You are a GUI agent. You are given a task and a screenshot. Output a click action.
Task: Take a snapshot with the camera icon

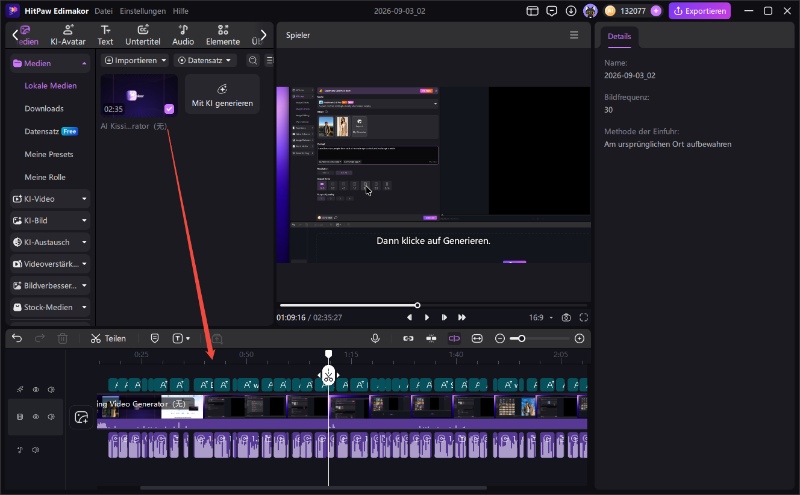566,317
